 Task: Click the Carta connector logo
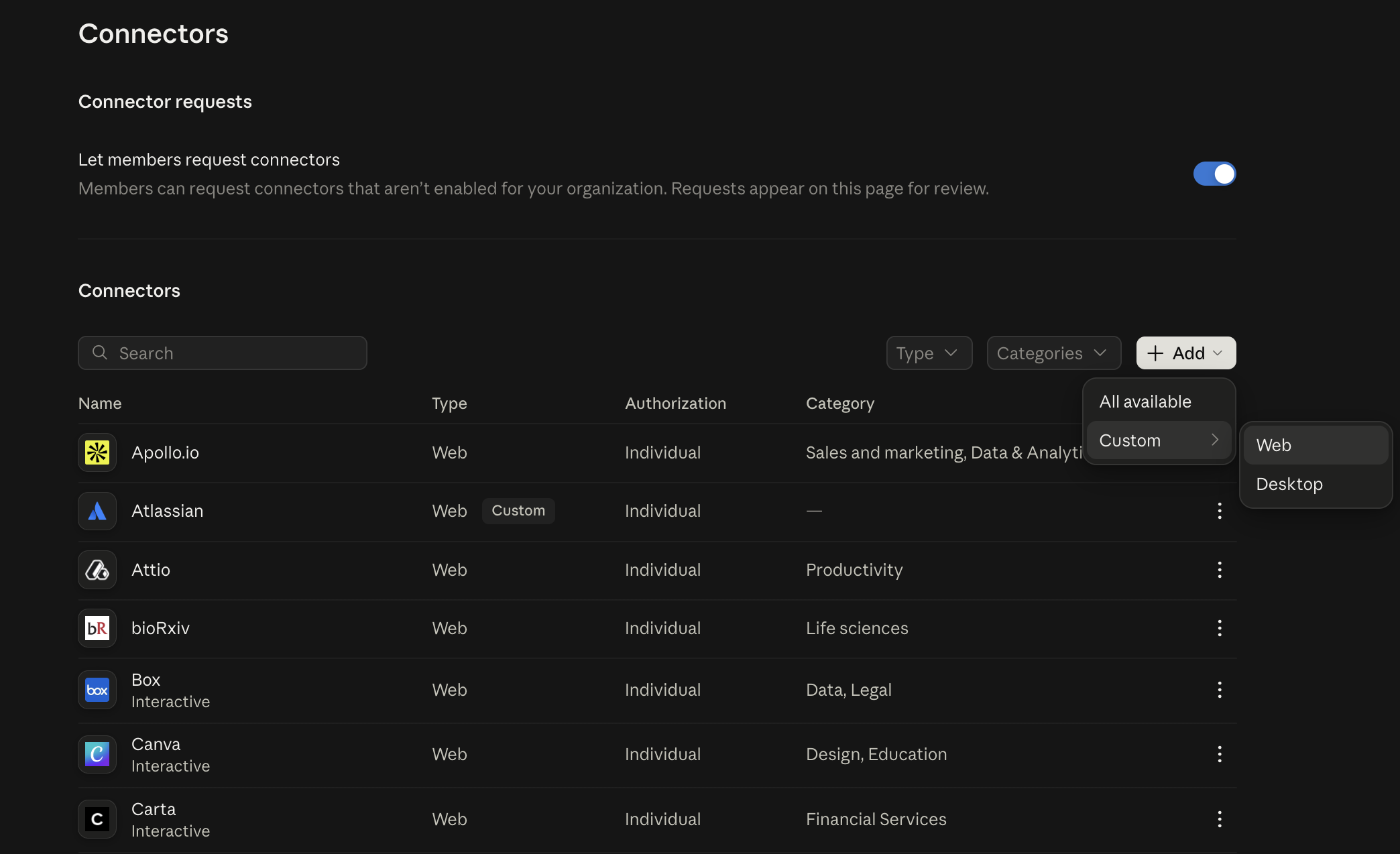(x=97, y=819)
